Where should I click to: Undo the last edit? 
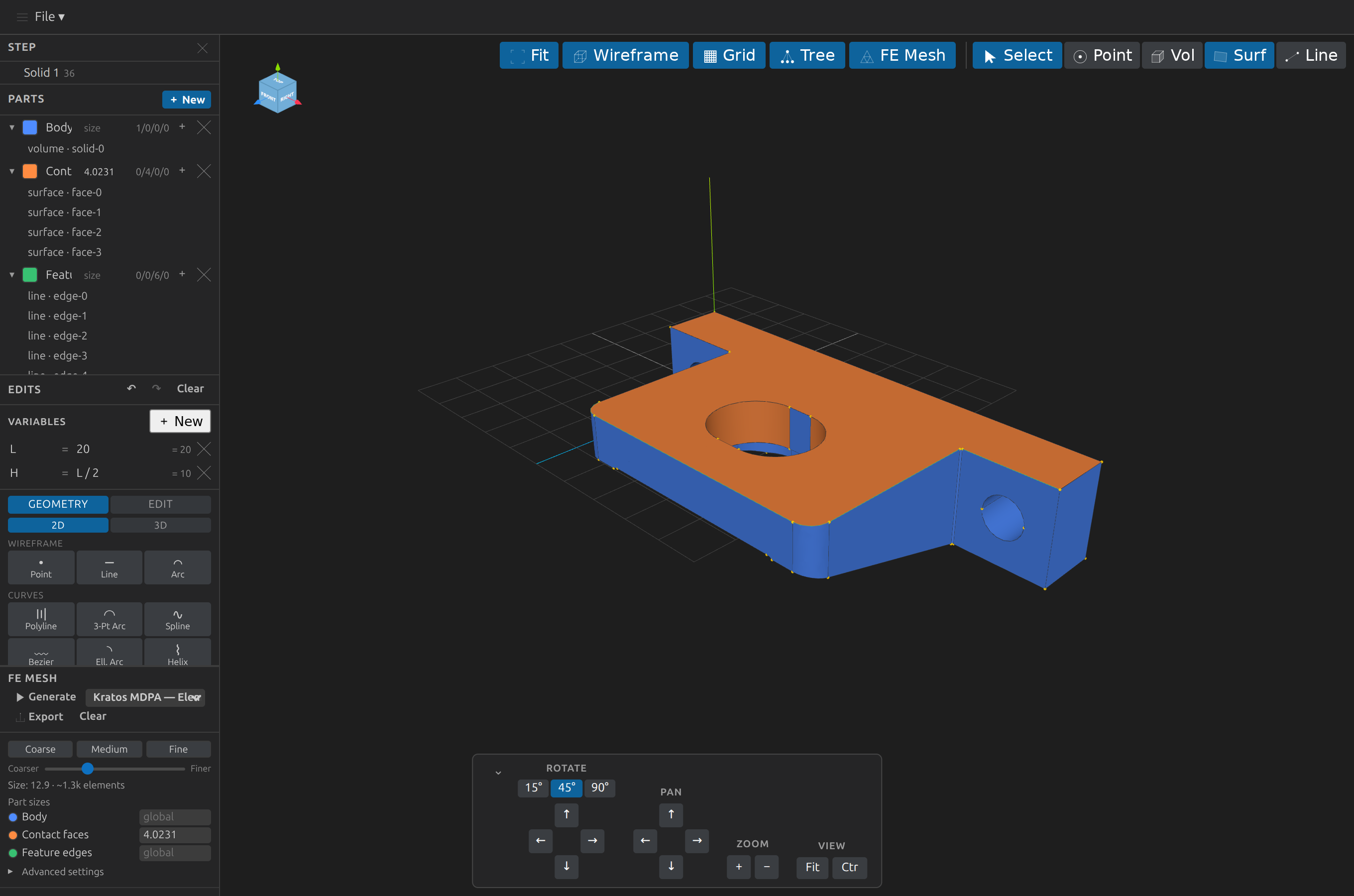(131, 389)
